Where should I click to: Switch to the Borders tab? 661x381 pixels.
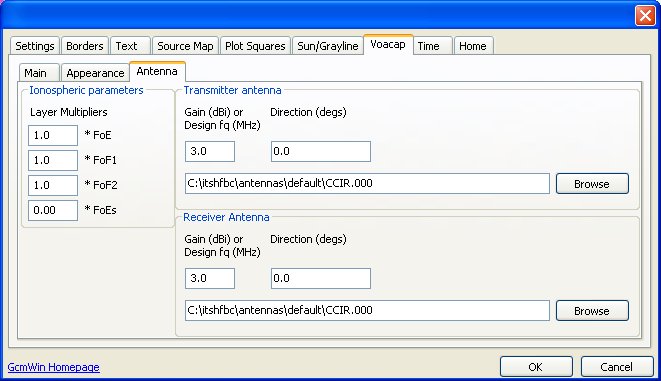85,46
